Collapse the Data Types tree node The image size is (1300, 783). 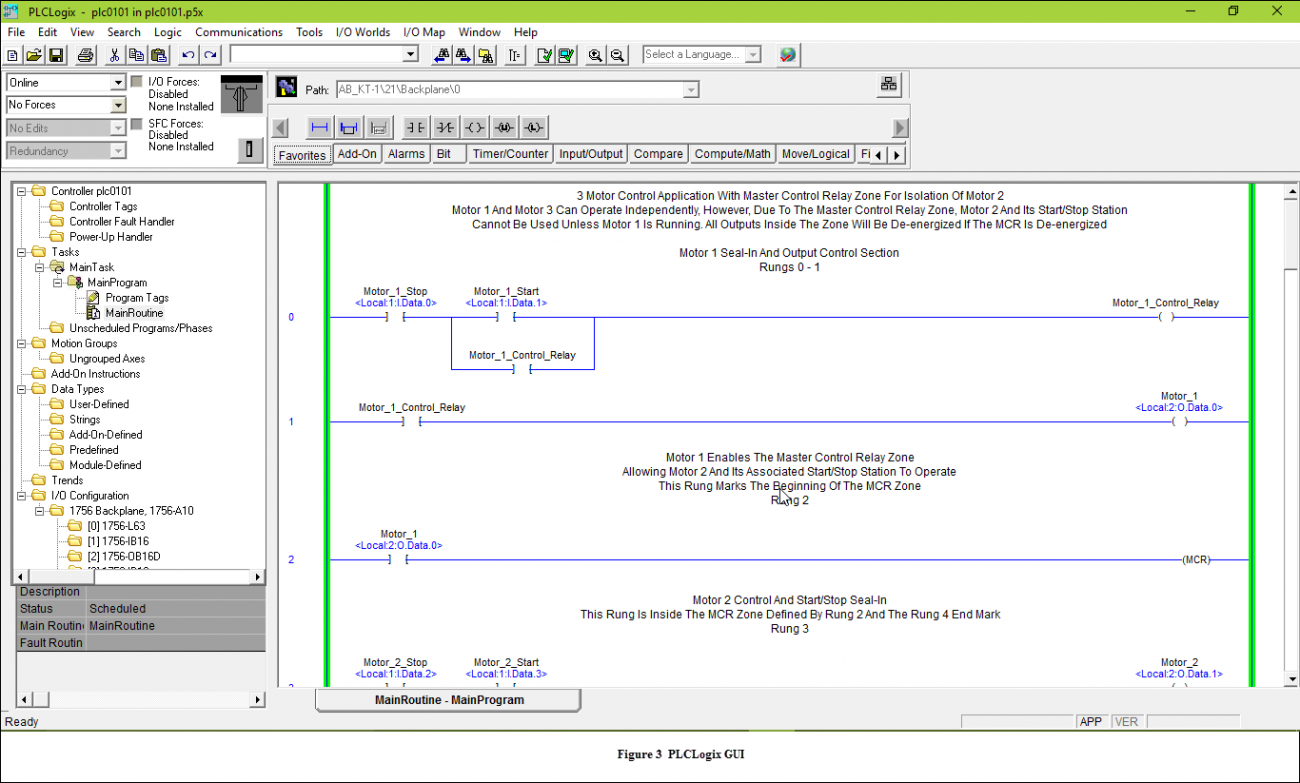23,389
